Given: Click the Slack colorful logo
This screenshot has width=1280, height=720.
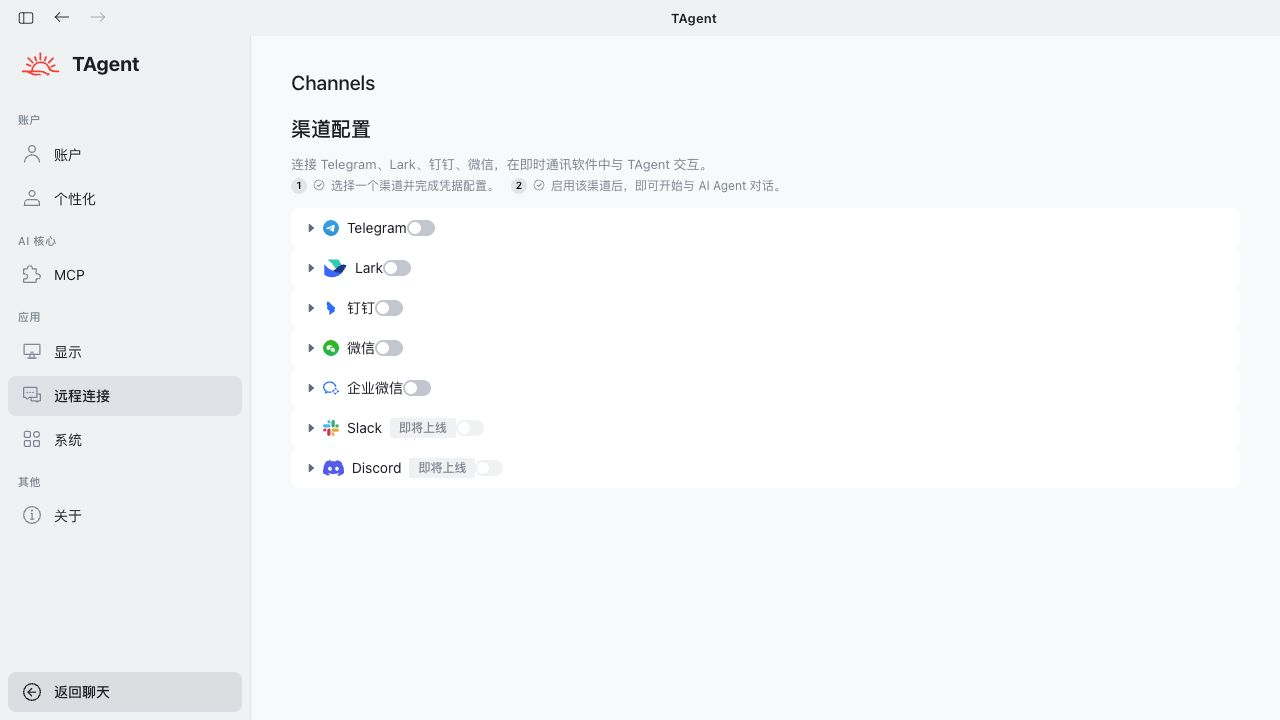Looking at the screenshot, I should 331,428.
